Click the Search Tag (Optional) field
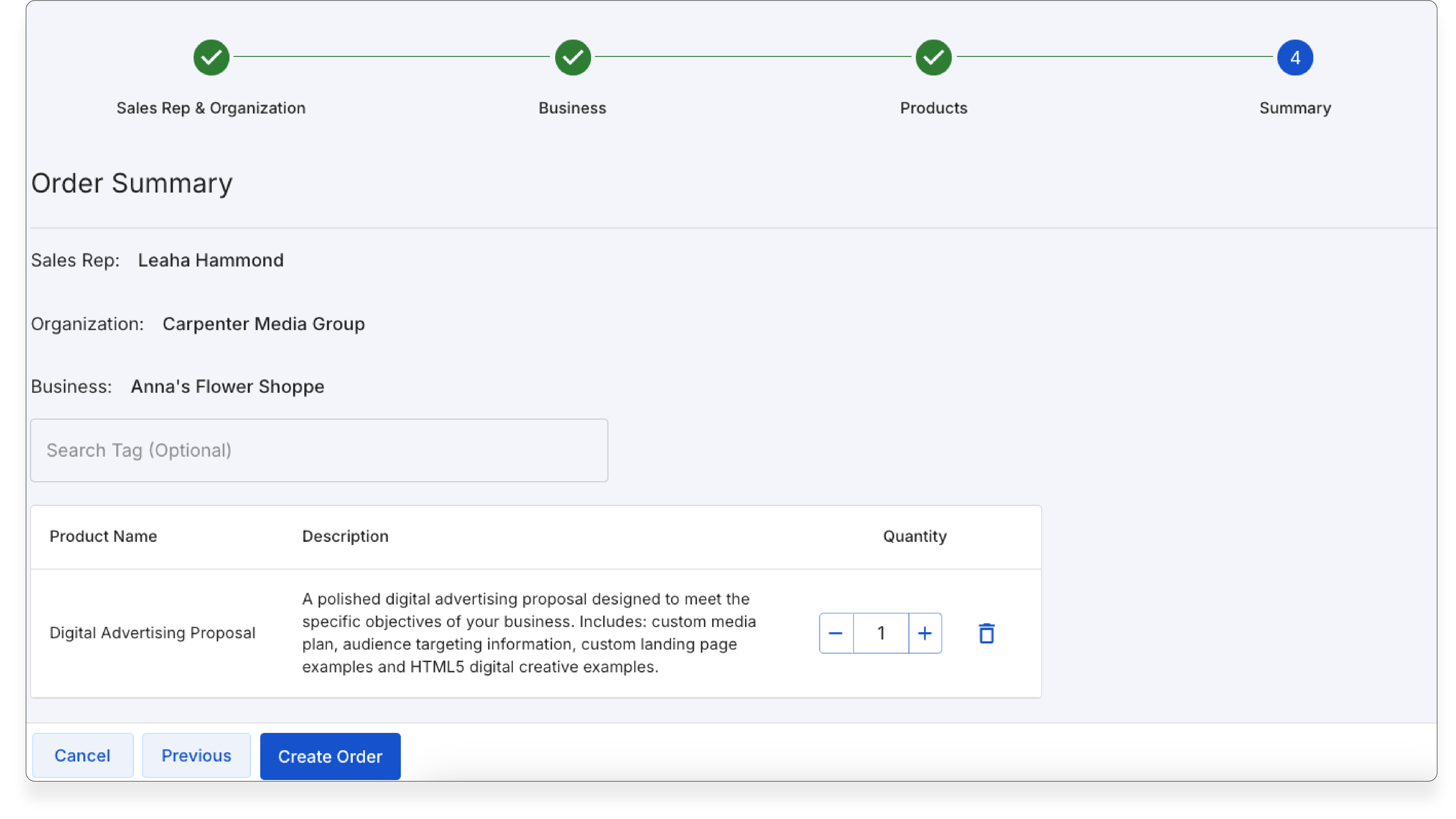 point(319,450)
